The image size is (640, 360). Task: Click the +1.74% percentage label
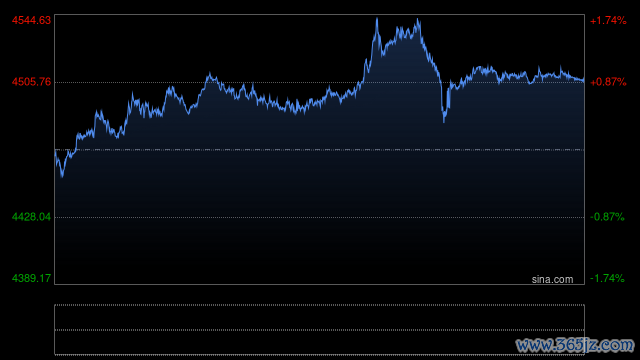pyautogui.click(x=608, y=20)
